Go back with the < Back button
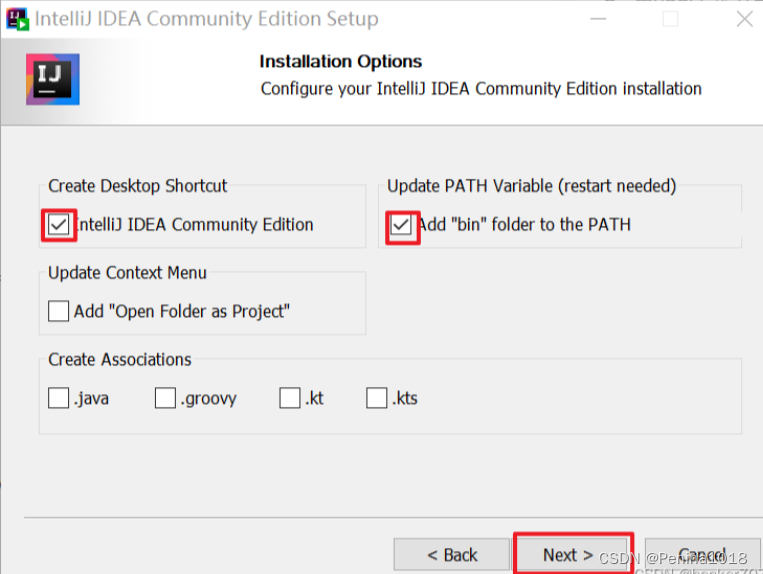 click(x=452, y=555)
